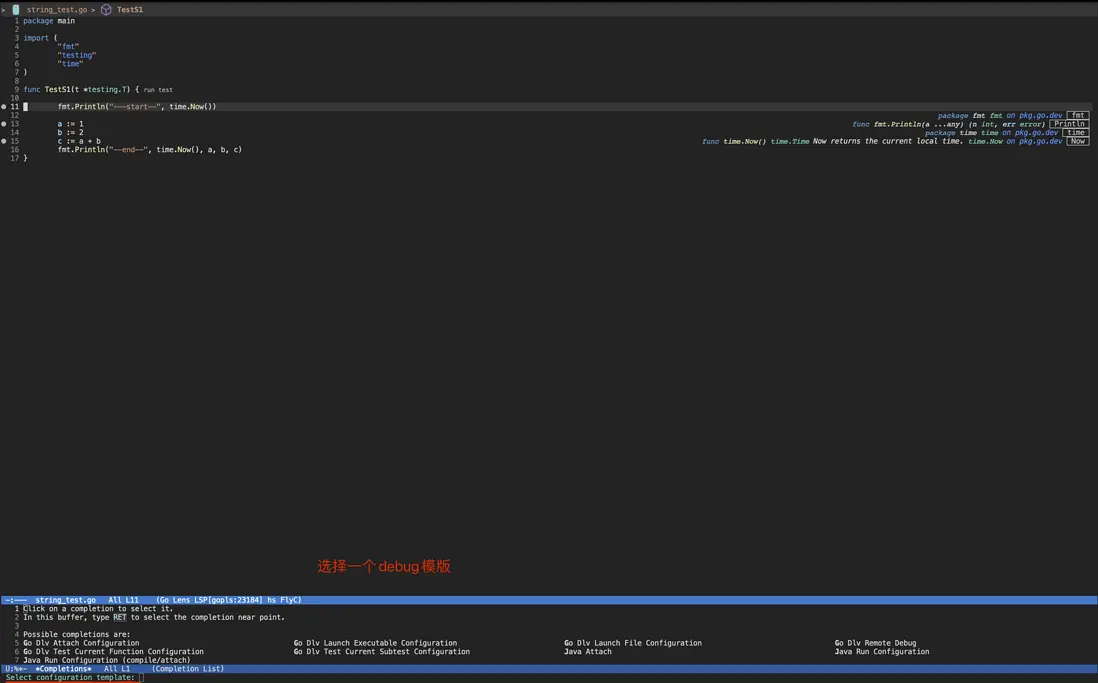
Task: Choose Go Dlv Attach Configuration
Action: tap(81, 643)
